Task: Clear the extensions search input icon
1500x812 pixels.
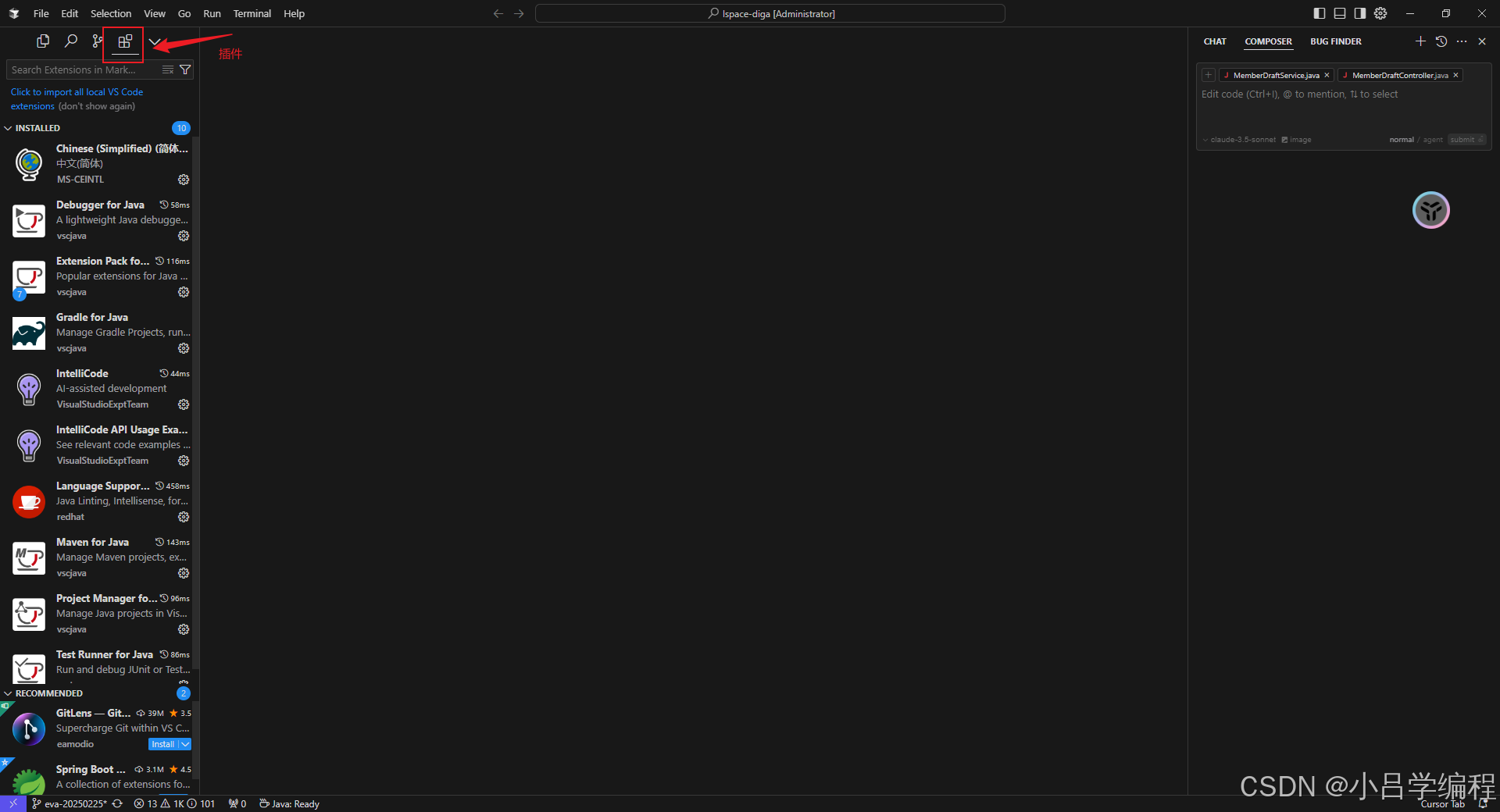Action: 167,69
